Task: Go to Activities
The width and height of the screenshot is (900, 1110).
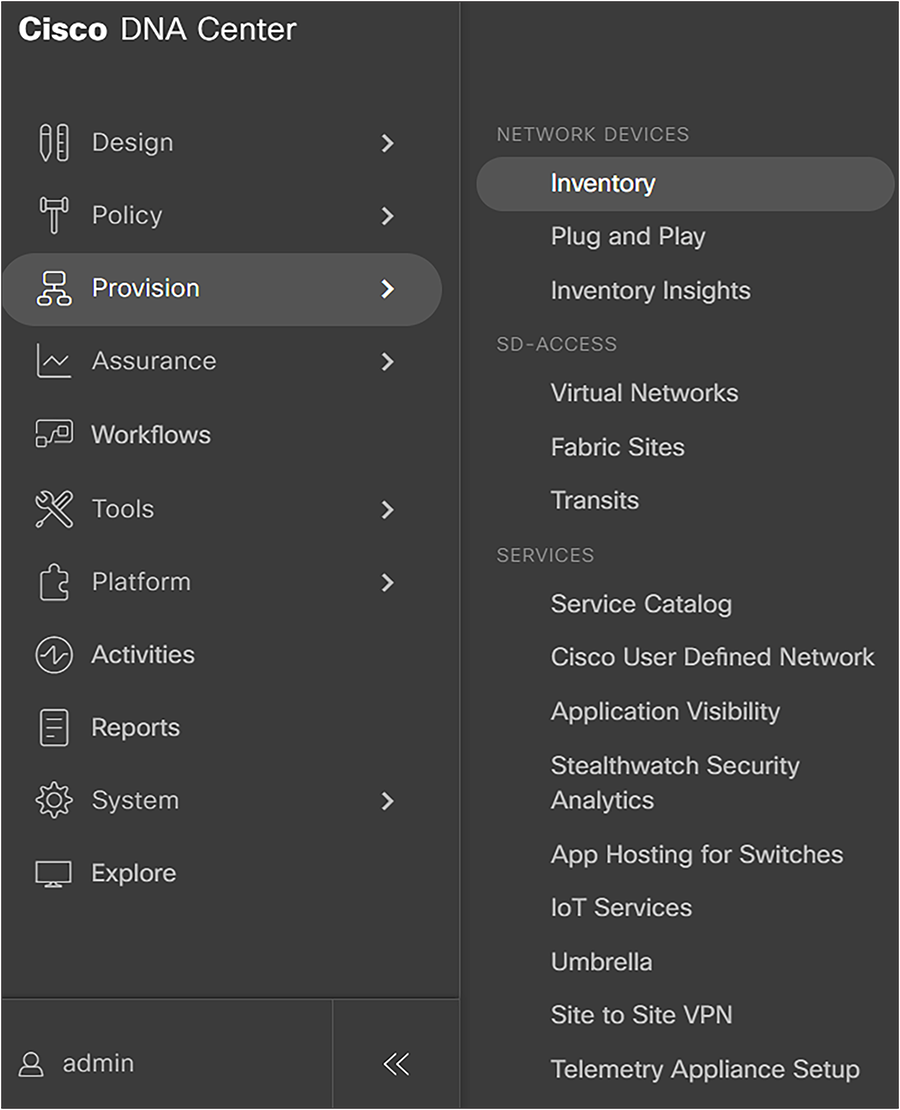Action: click(143, 655)
